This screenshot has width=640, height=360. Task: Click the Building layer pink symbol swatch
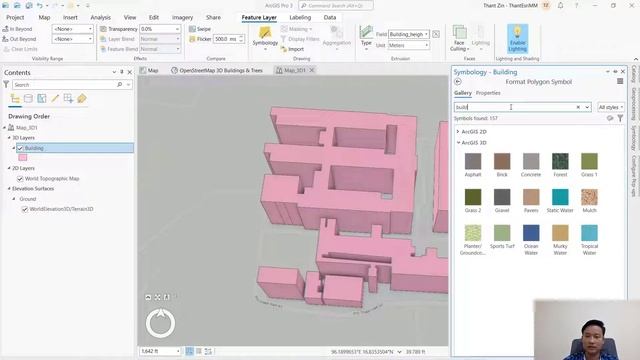coord(23,158)
